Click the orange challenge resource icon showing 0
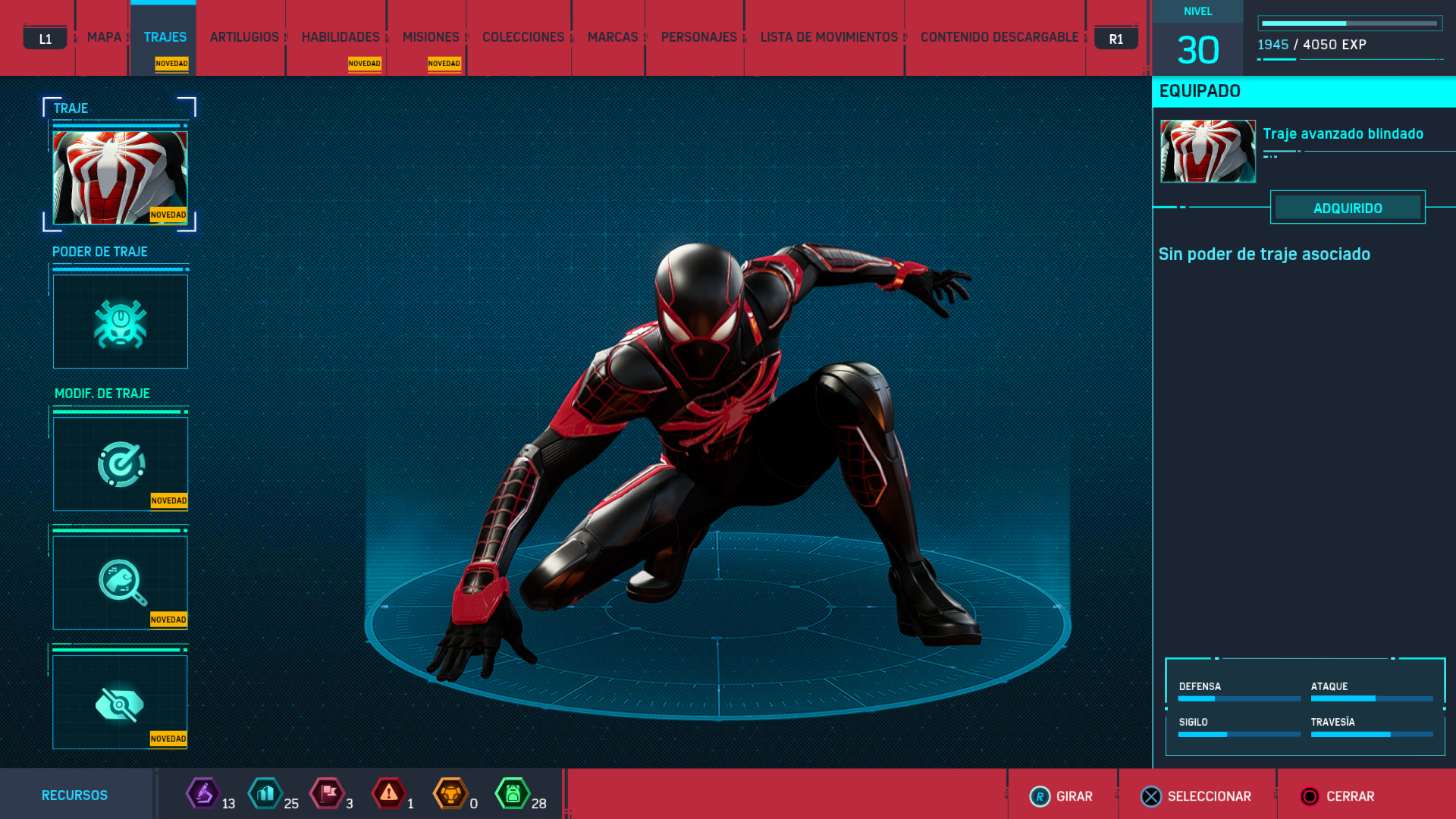This screenshot has height=819, width=1456. (450, 794)
